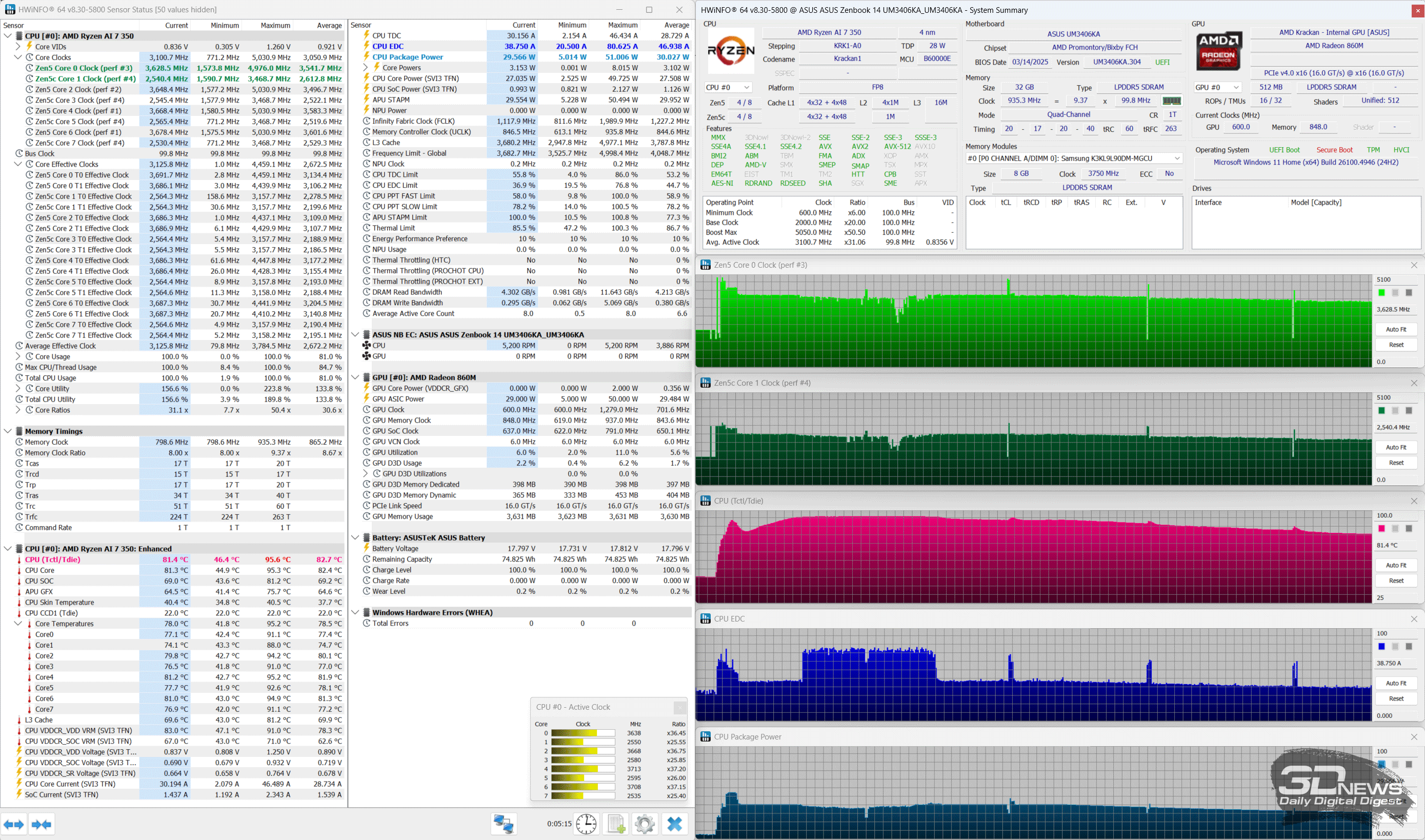Click blue color swatch of CPU EDC graph
The image size is (1425, 840).
click(x=1381, y=647)
